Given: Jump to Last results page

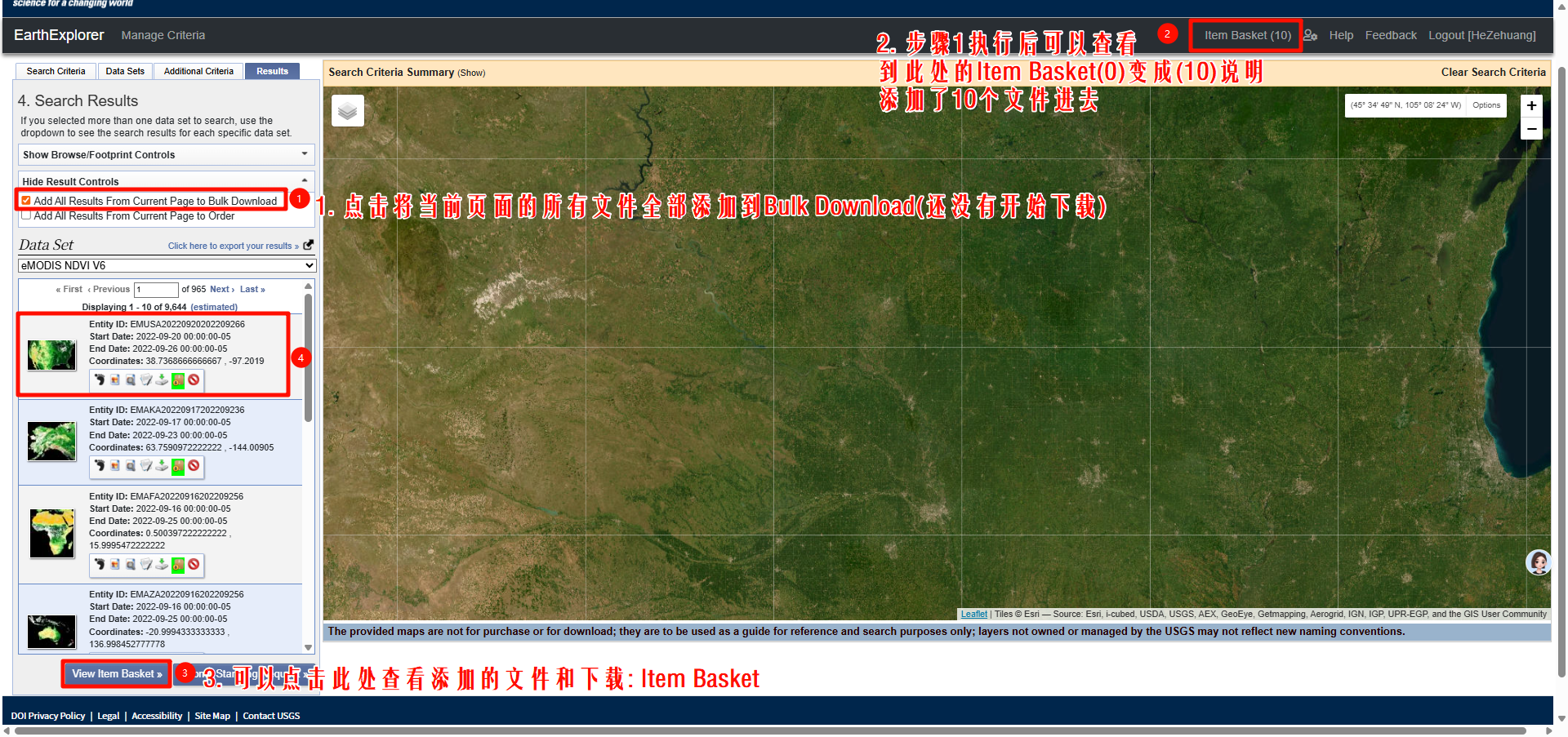Looking at the screenshot, I should point(252,289).
